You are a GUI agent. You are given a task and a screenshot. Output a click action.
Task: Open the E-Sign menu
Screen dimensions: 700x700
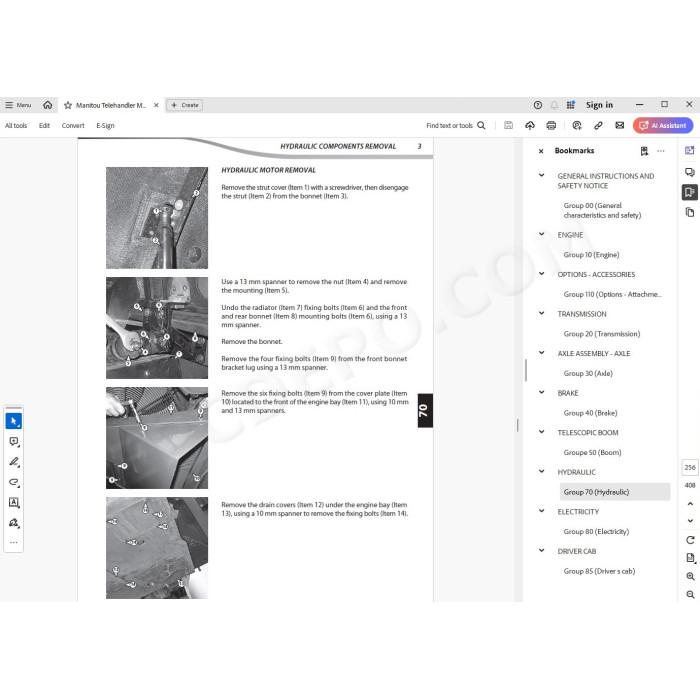pos(105,126)
